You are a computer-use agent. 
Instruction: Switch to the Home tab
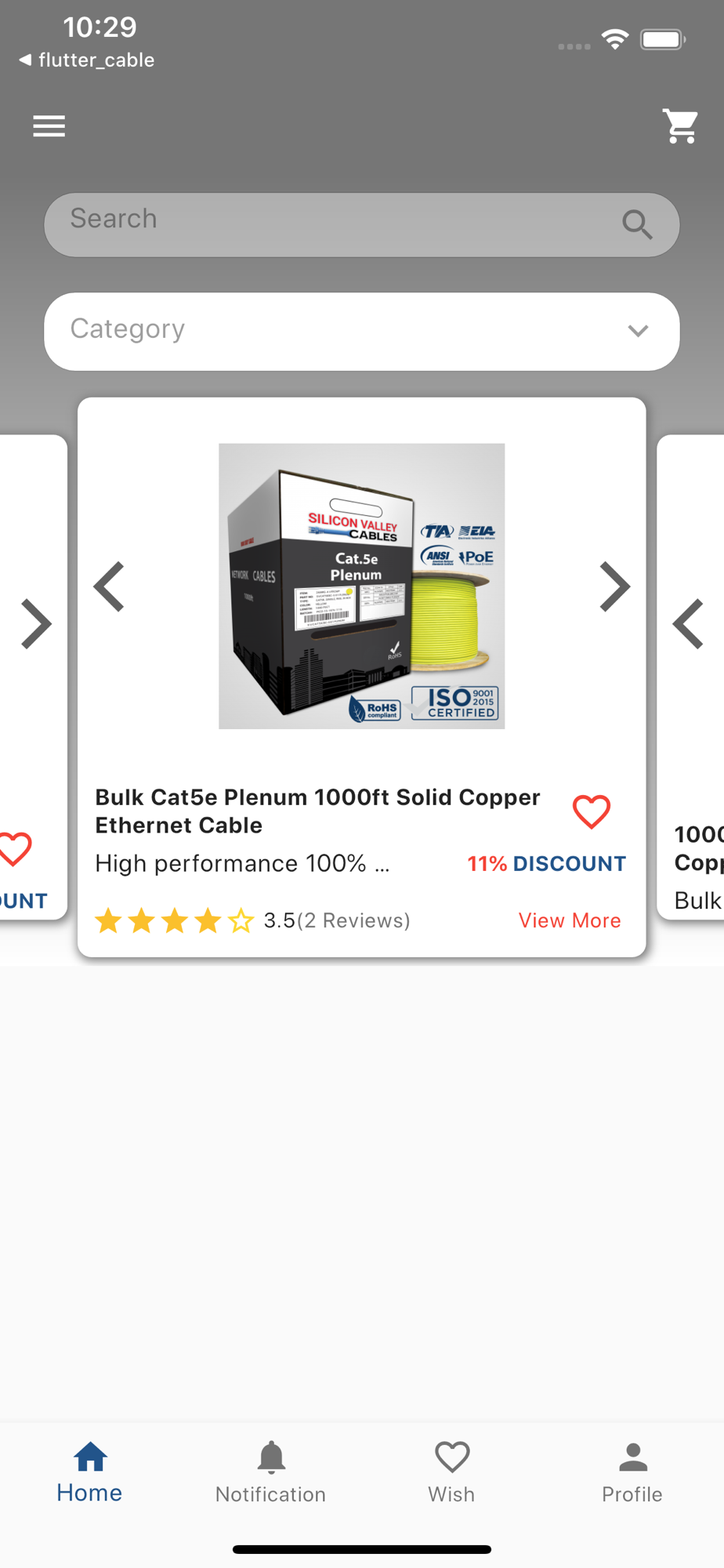[x=90, y=1472]
